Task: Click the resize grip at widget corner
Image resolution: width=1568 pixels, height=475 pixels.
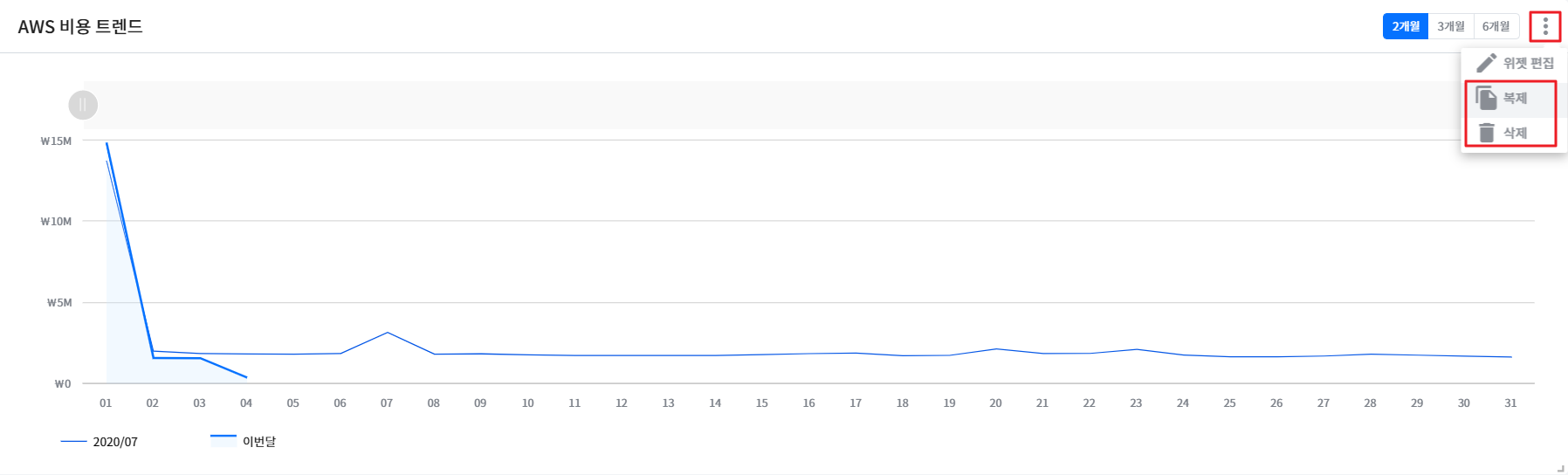Action: click(1560, 468)
